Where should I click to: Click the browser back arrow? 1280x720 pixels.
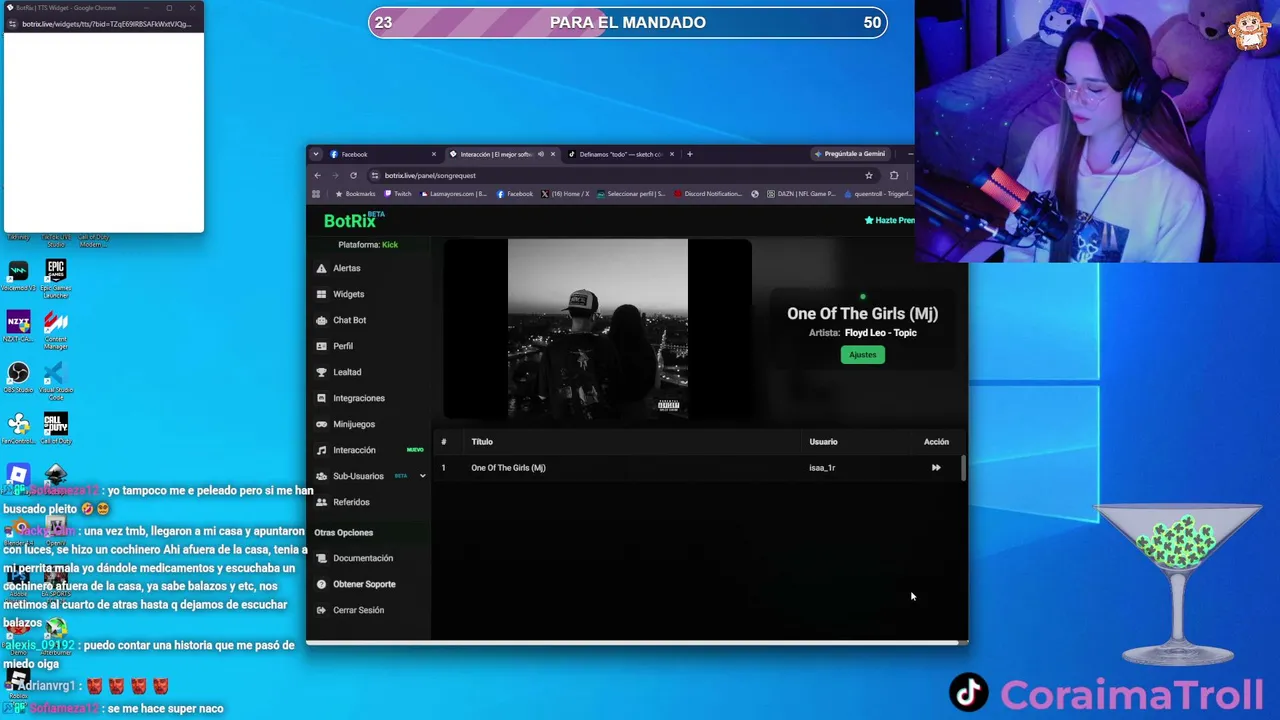pos(318,175)
